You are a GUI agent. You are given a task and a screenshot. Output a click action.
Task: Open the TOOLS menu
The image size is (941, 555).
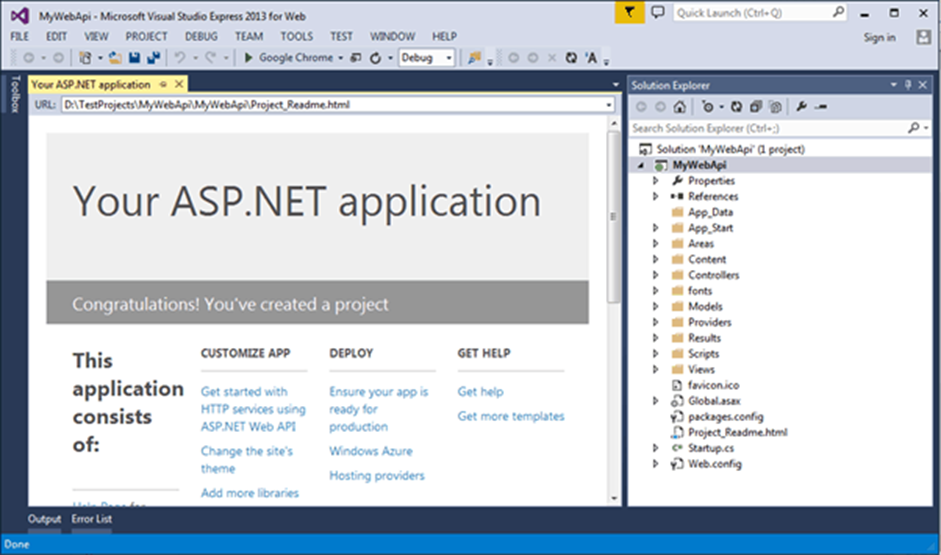(x=296, y=37)
